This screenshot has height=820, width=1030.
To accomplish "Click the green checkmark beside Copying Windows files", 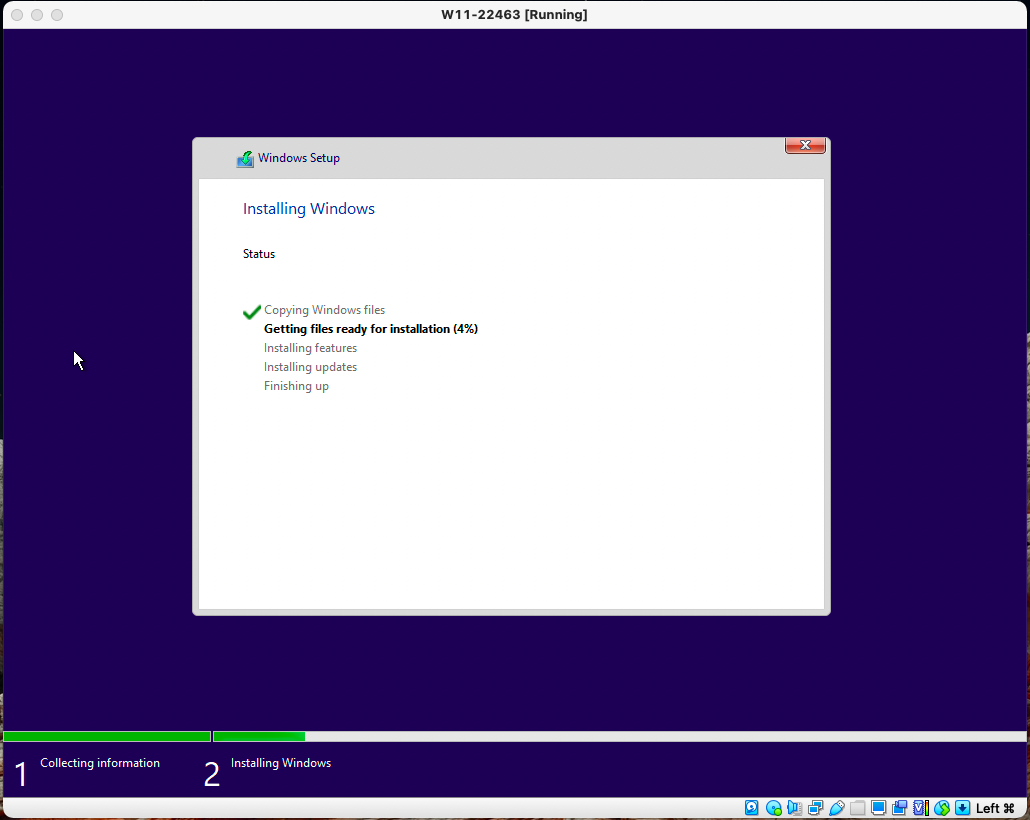I will coord(252,312).
